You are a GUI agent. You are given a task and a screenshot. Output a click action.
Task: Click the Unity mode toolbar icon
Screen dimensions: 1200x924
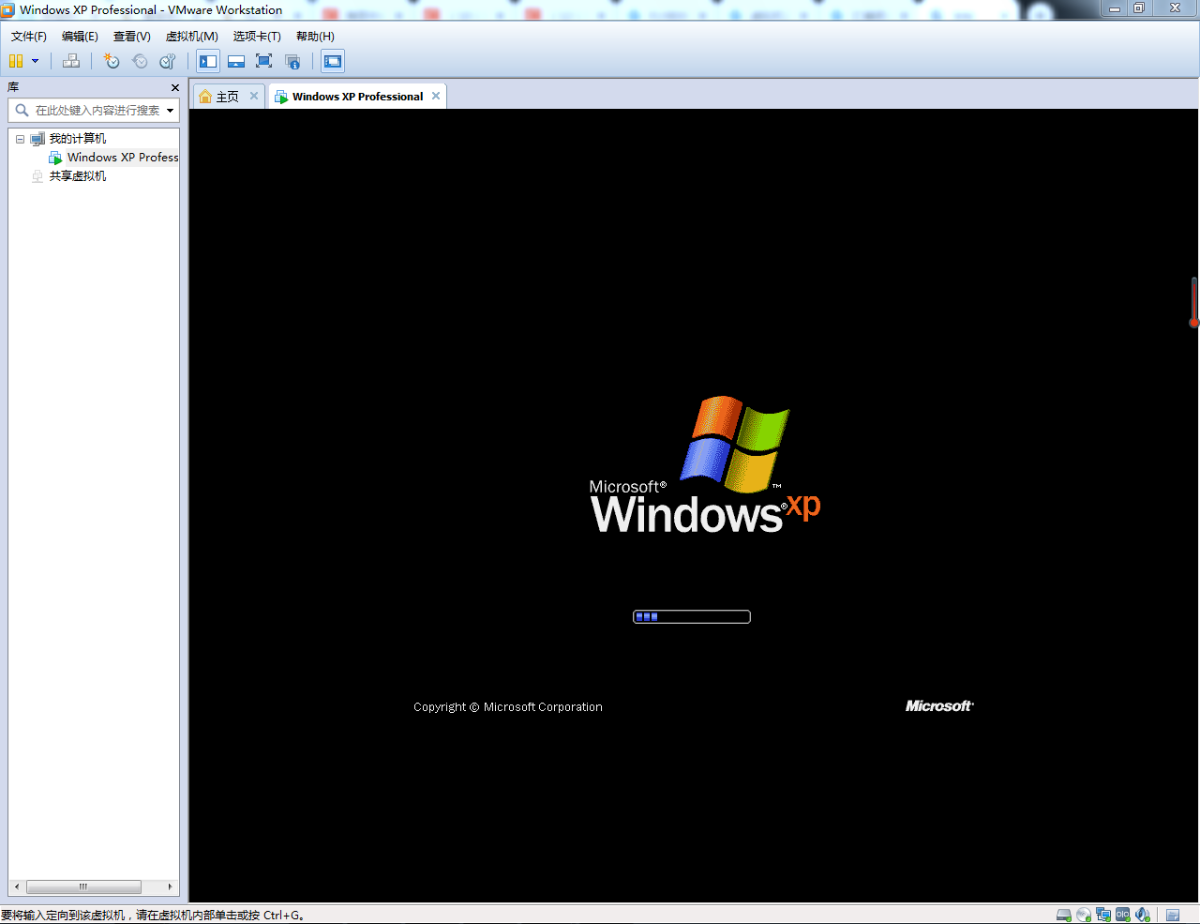pos(293,61)
